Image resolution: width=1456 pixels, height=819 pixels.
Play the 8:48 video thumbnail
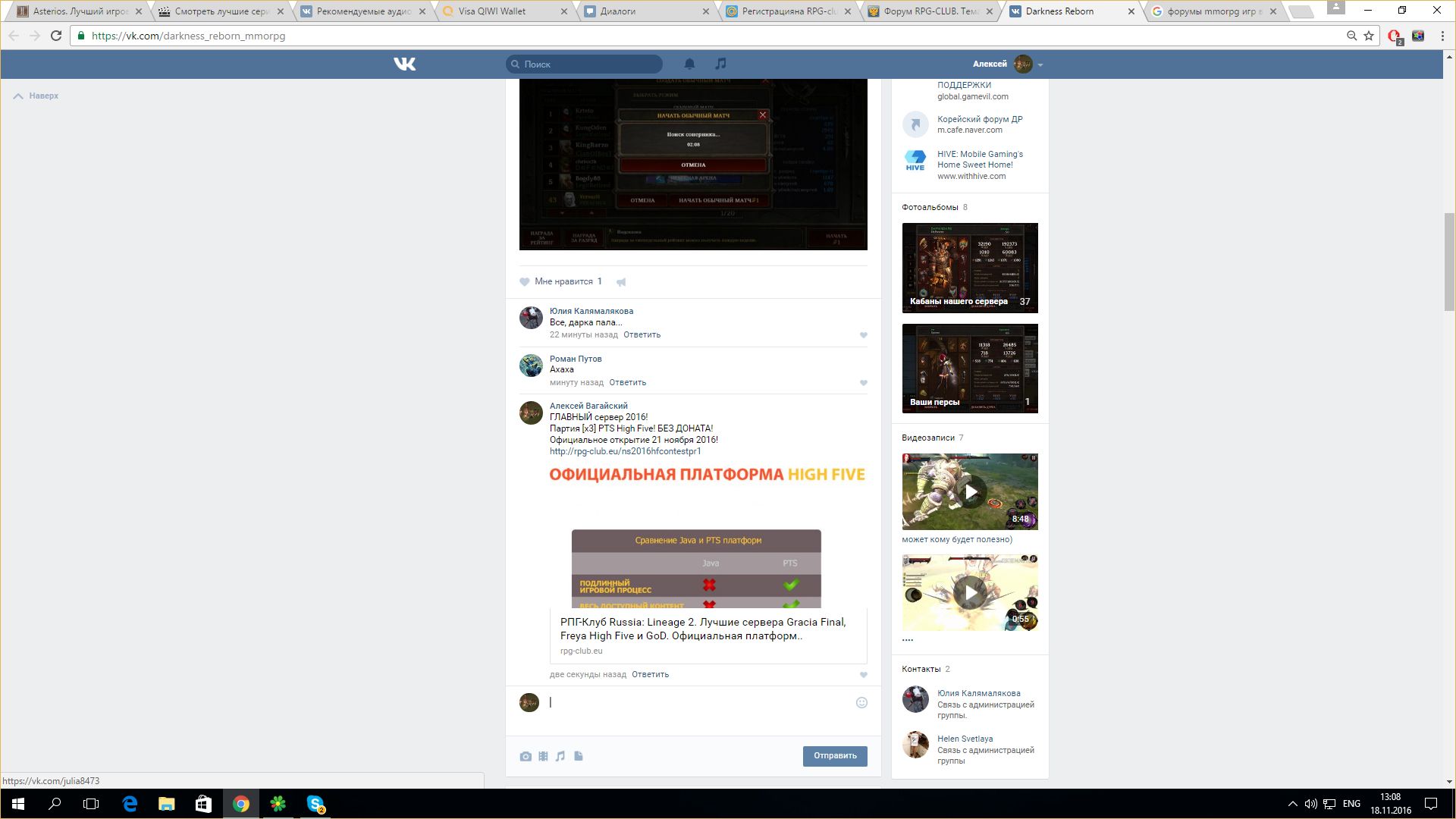tap(970, 491)
